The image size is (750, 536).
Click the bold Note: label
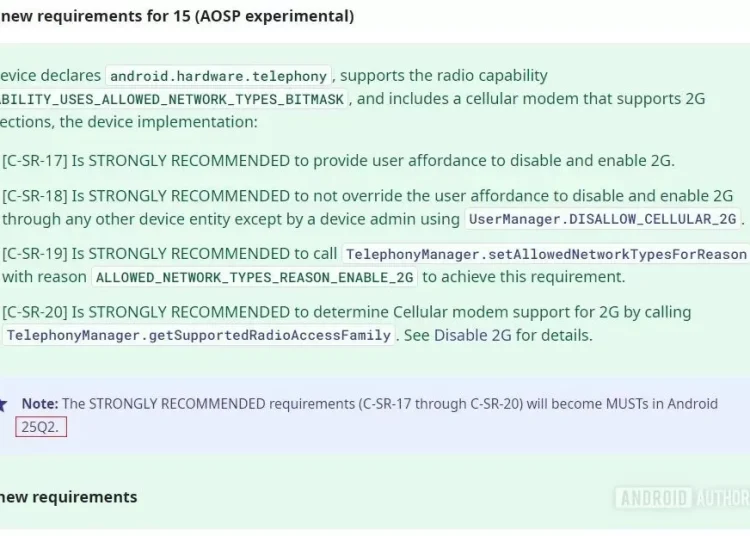(40, 404)
